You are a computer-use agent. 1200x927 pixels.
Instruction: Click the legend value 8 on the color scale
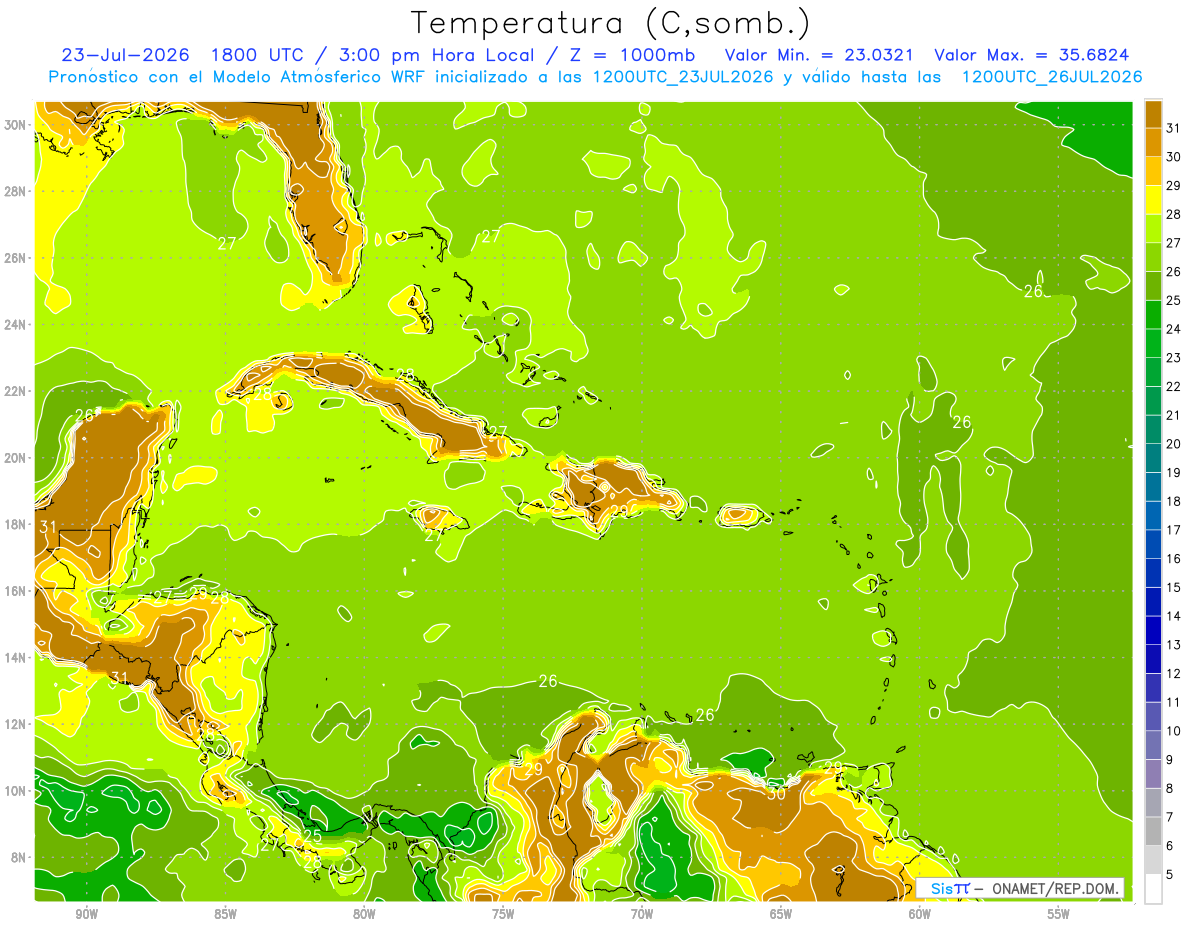pos(1170,788)
